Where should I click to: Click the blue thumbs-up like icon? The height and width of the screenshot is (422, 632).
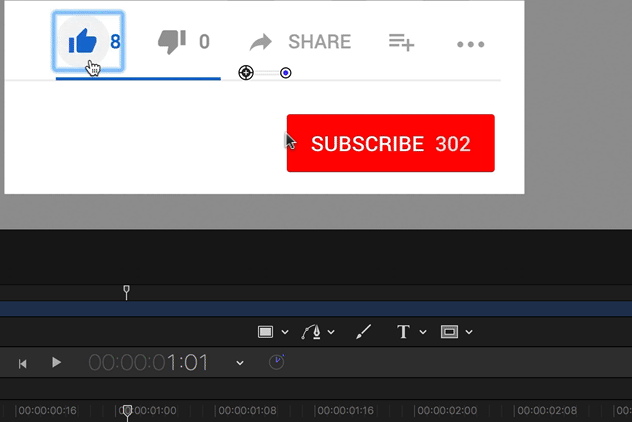pyautogui.click(x=83, y=41)
